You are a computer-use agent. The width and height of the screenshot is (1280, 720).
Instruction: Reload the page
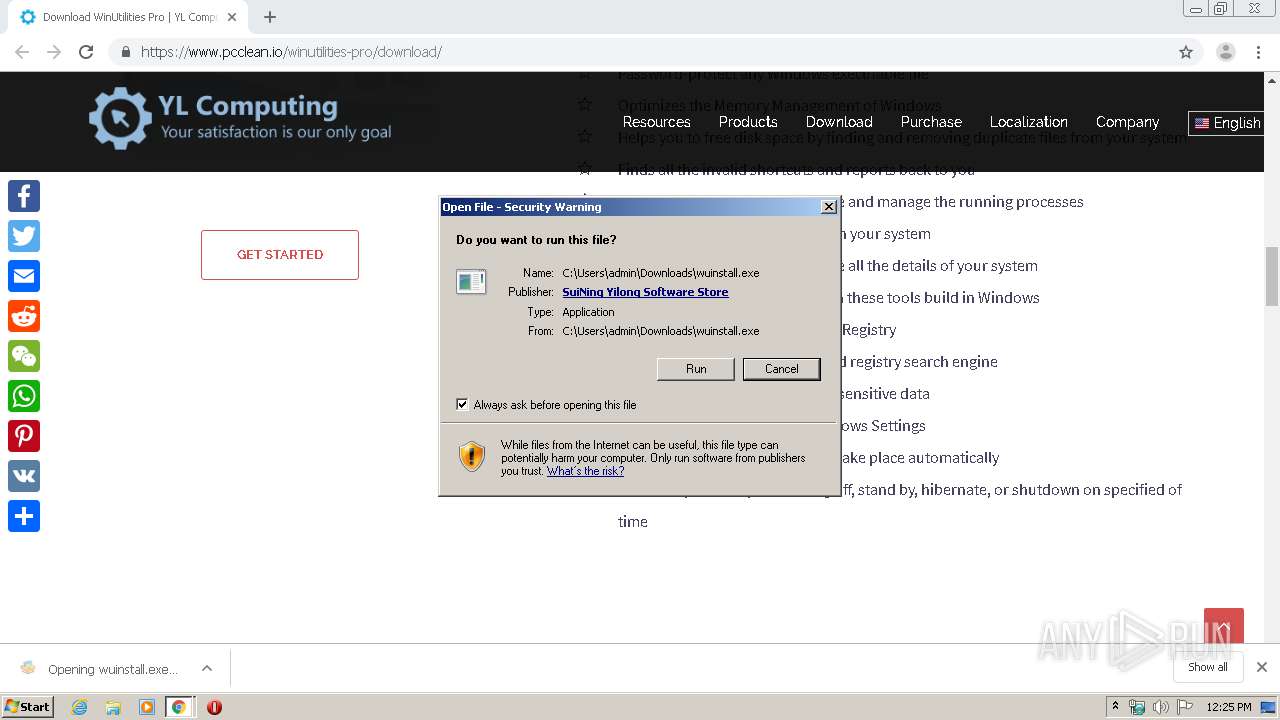point(86,52)
